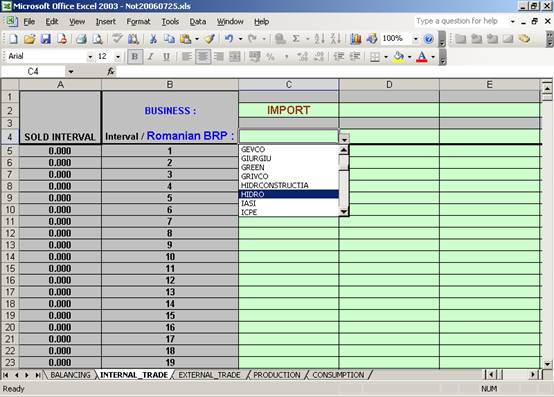Undo the last action
554x397 pixels.
[229, 39]
